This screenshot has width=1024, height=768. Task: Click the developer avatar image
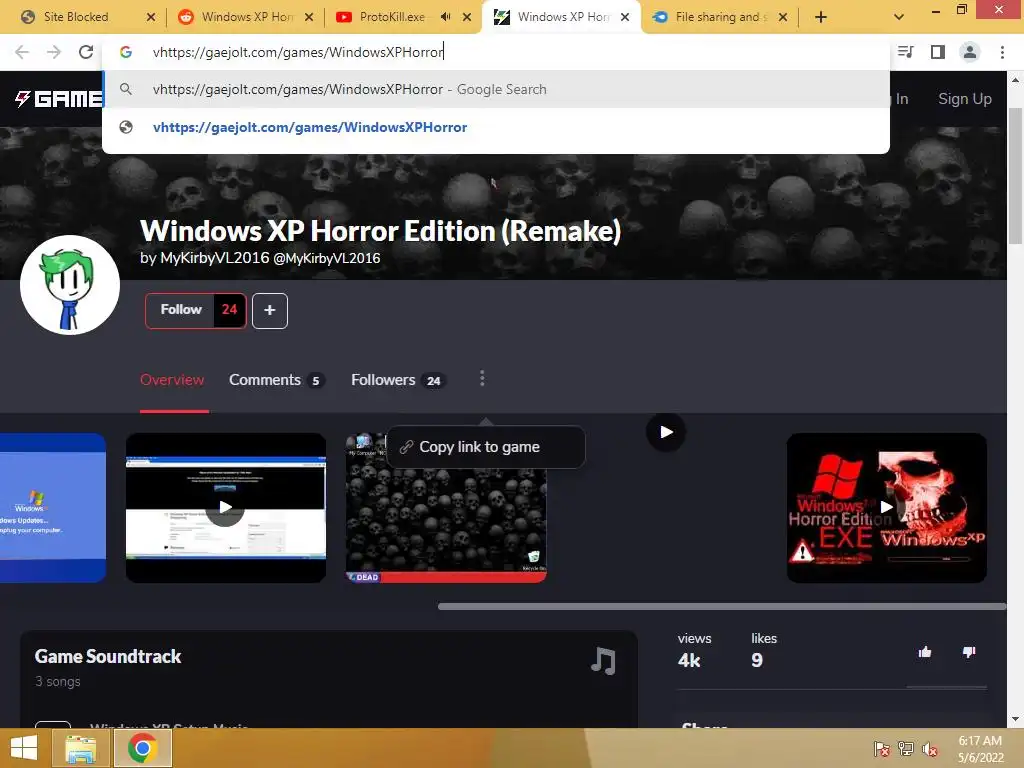pos(70,285)
